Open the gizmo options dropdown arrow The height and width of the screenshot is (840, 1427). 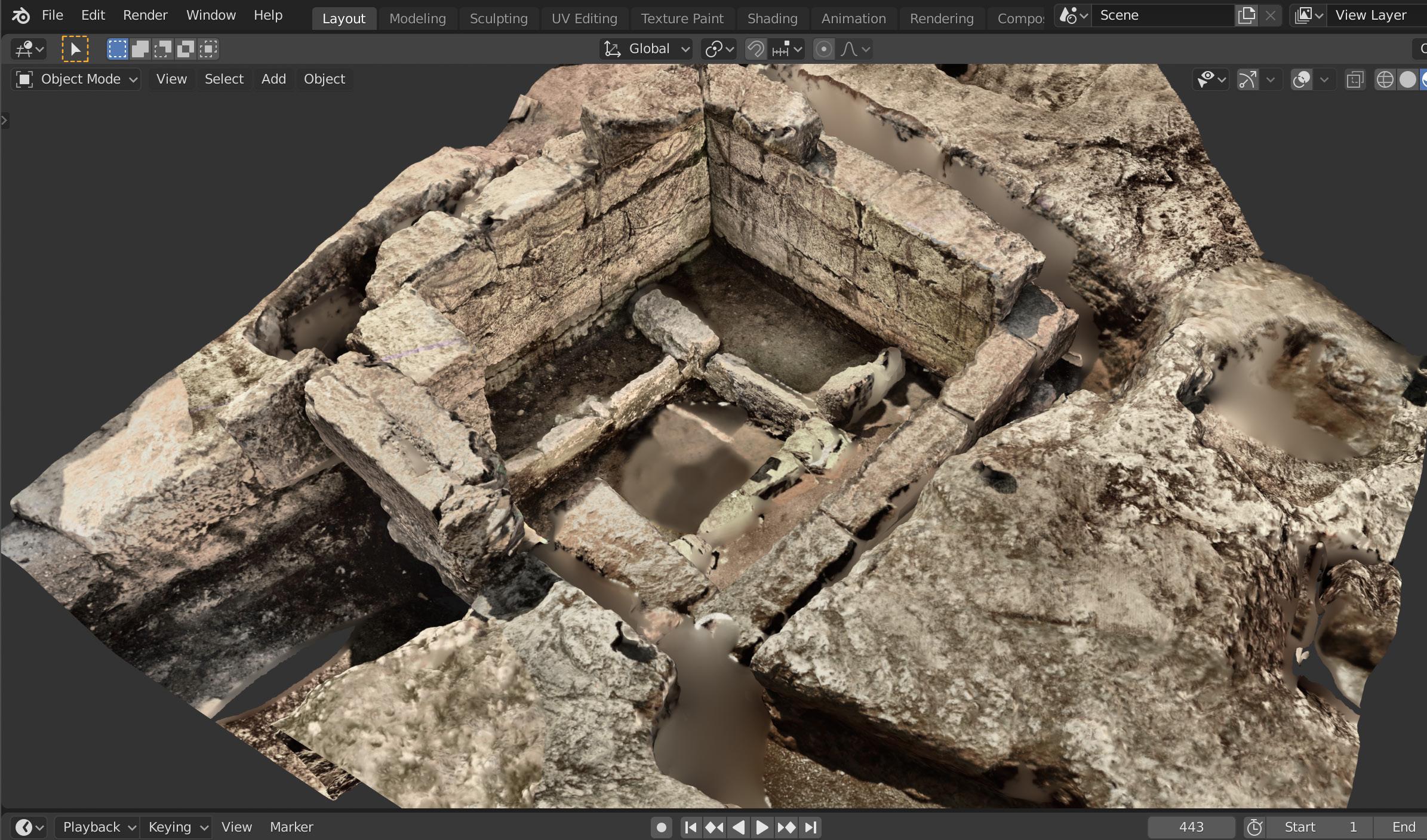click(x=1271, y=79)
